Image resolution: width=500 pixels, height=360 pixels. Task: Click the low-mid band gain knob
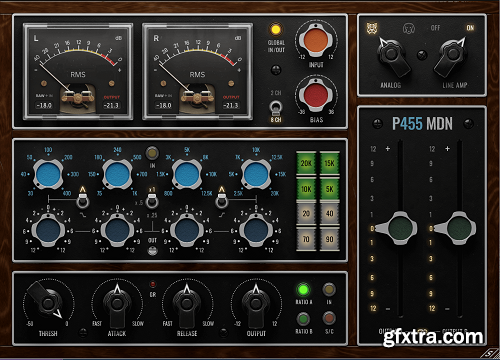pos(117,230)
